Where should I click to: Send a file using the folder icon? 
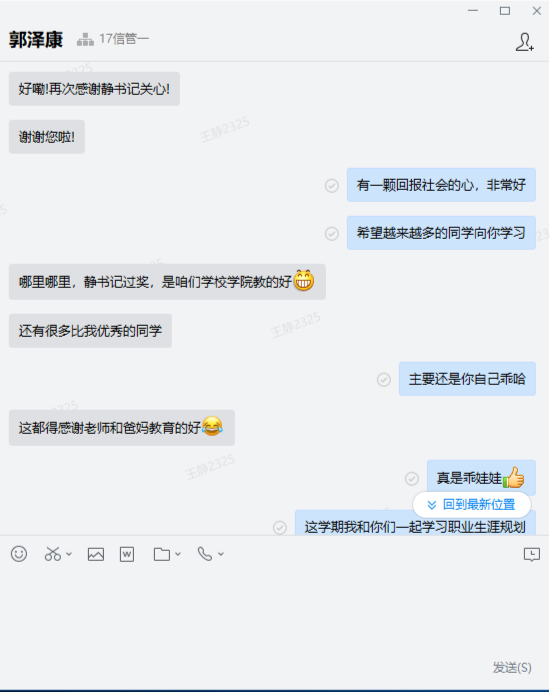point(162,554)
